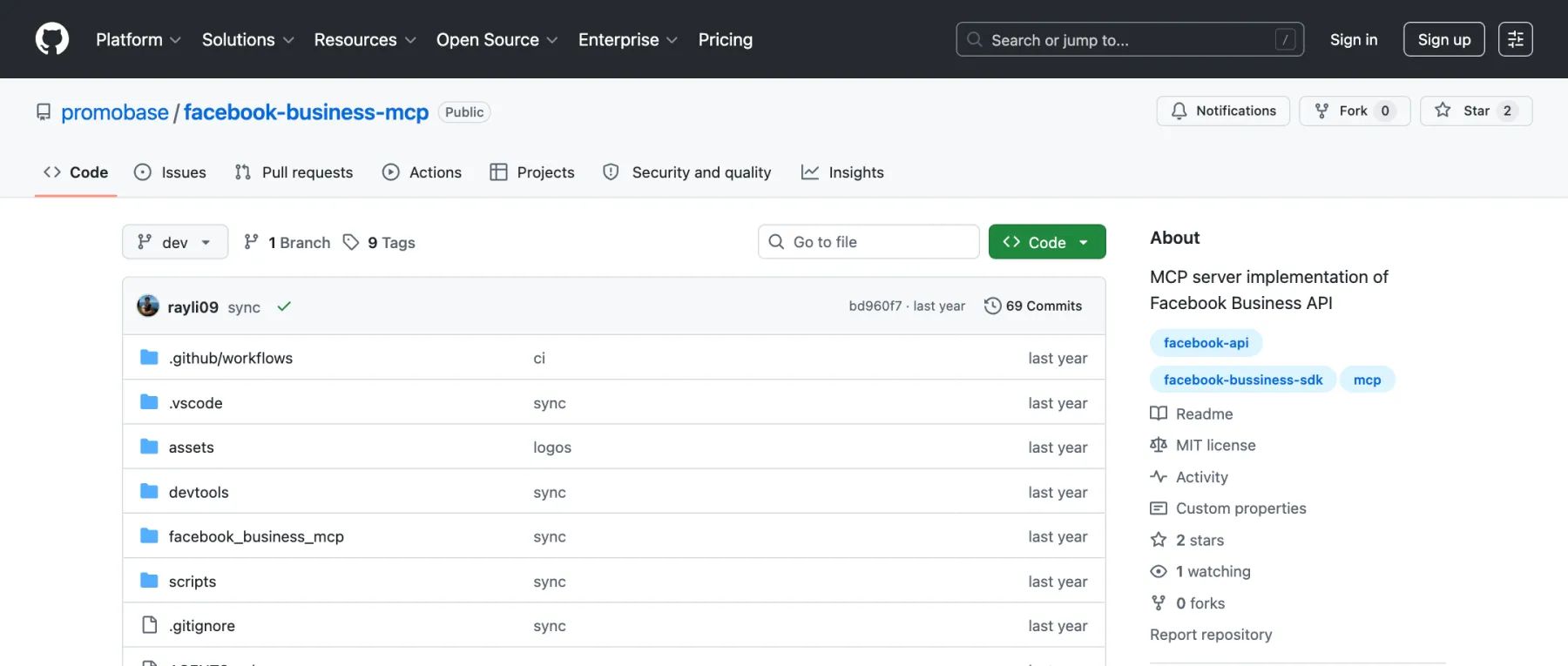Click the magnifier icon in Go to file
This screenshot has width=1568, height=666.
tap(776, 242)
